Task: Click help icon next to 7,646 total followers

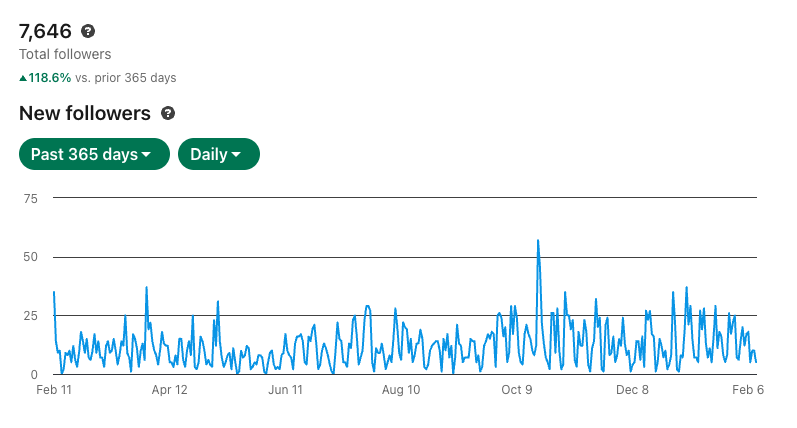Action: tap(88, 32)
